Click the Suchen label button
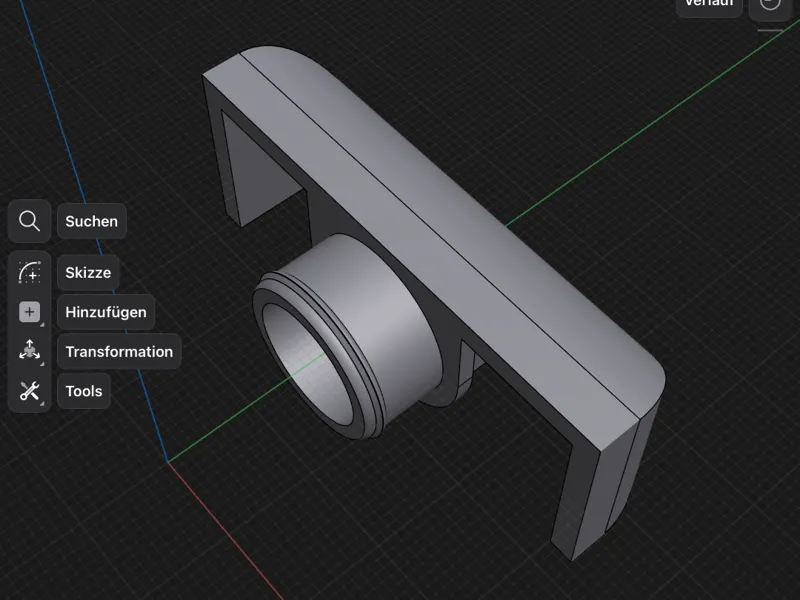Screen dimensions: 800x600 [x=92, y=221]
